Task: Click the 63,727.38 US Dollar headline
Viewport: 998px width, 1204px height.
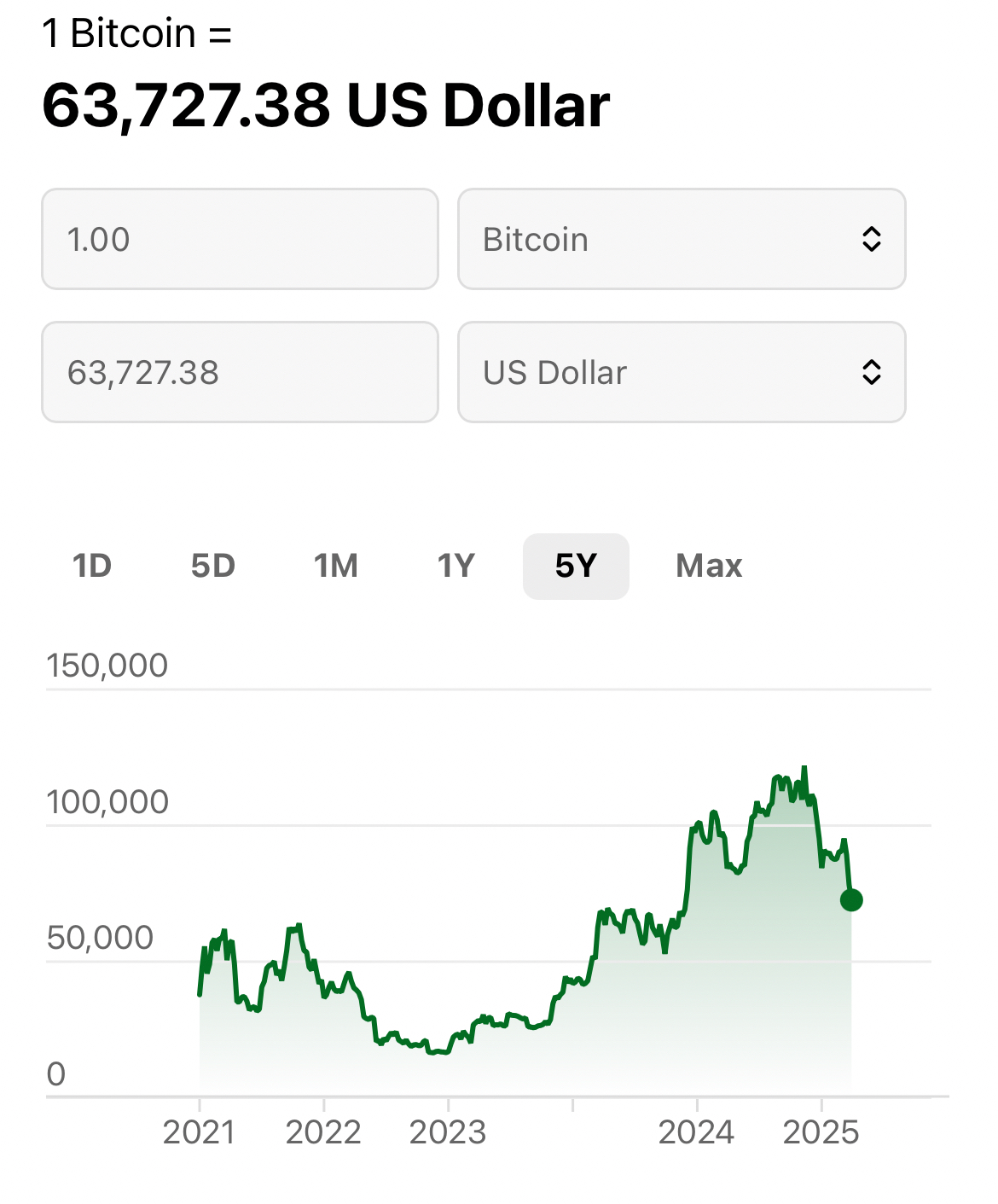Action: (x=326, y=106)
